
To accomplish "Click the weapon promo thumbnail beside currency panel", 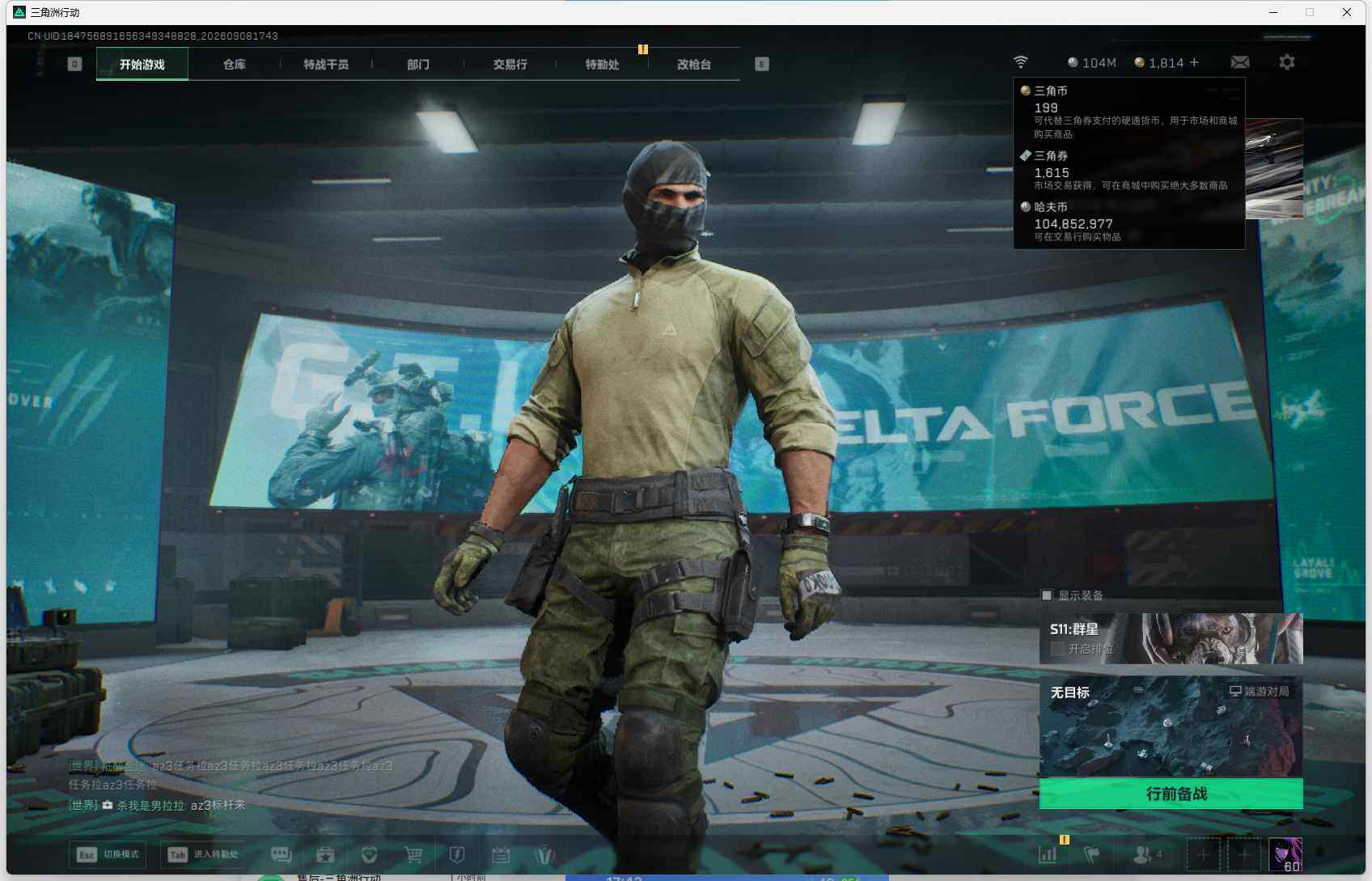I will click(x=1274, y=168).
